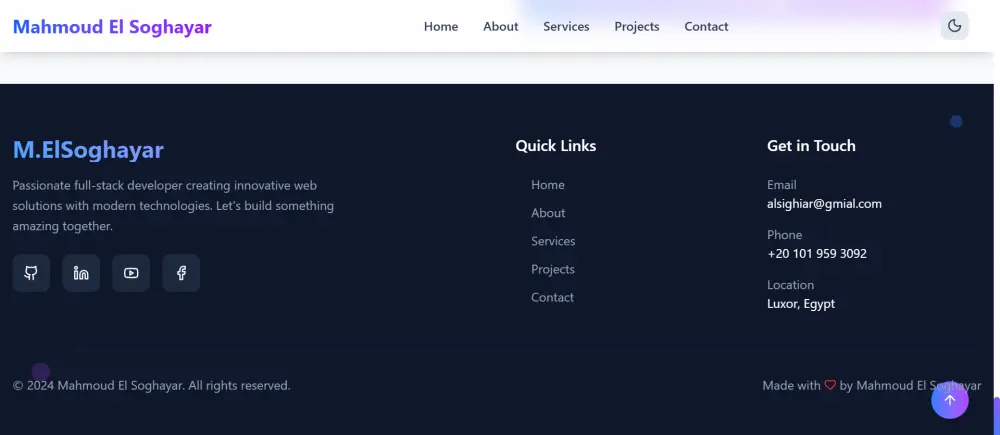Click the Quick Links heading

pos(555,146)
